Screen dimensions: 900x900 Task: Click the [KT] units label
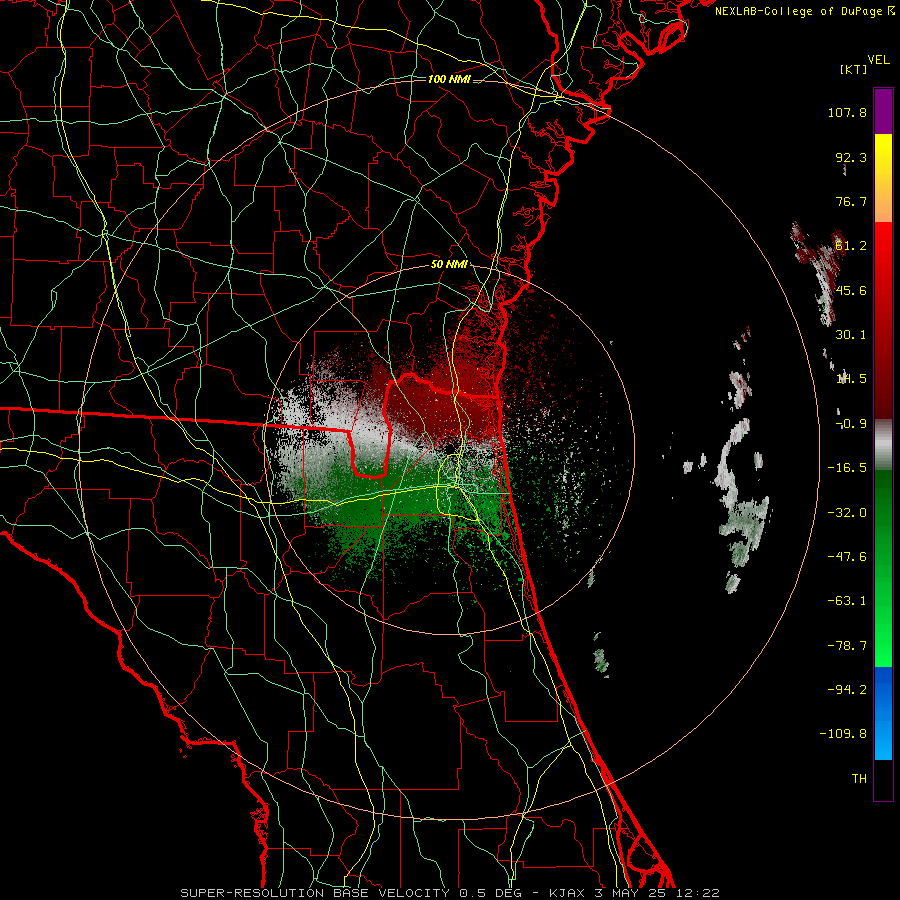coord(854,69)
